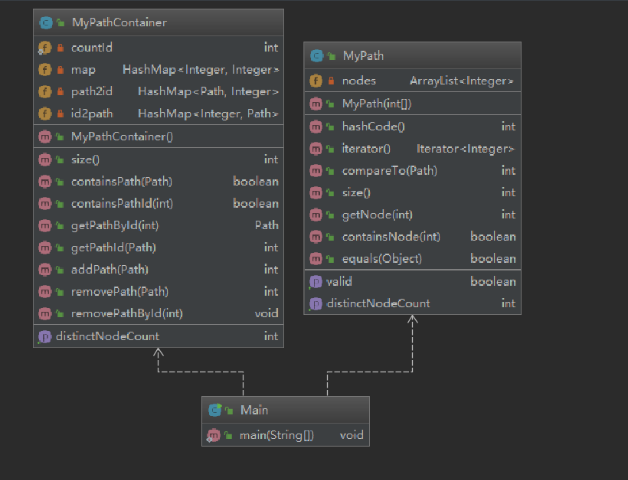Click property icon of MyPath distinctNodeCount

[x=316, y=304]
